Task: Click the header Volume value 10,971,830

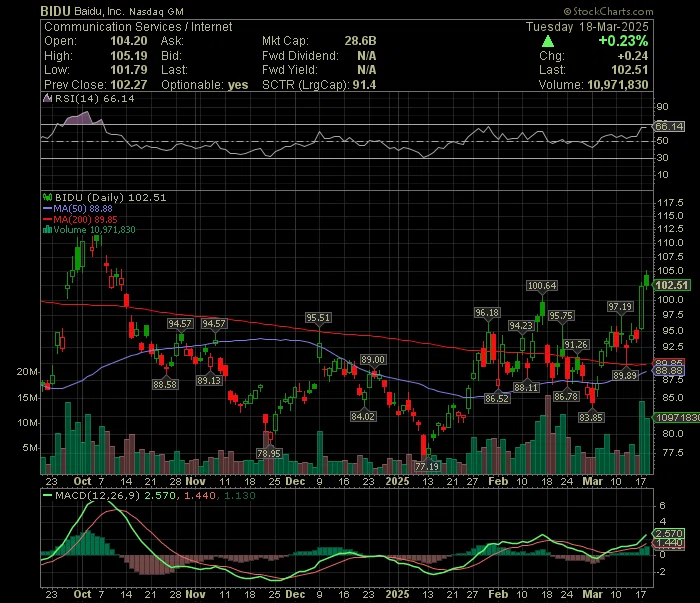Action: point(617,85)
